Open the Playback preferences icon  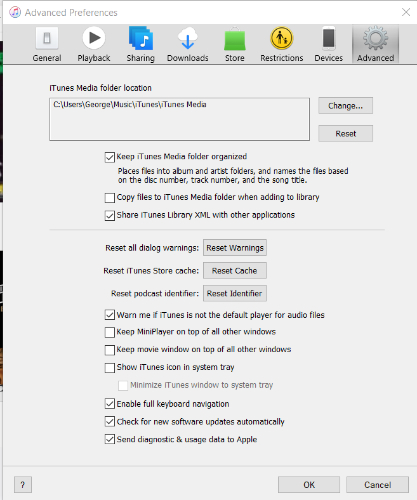(x=94, y=38)
